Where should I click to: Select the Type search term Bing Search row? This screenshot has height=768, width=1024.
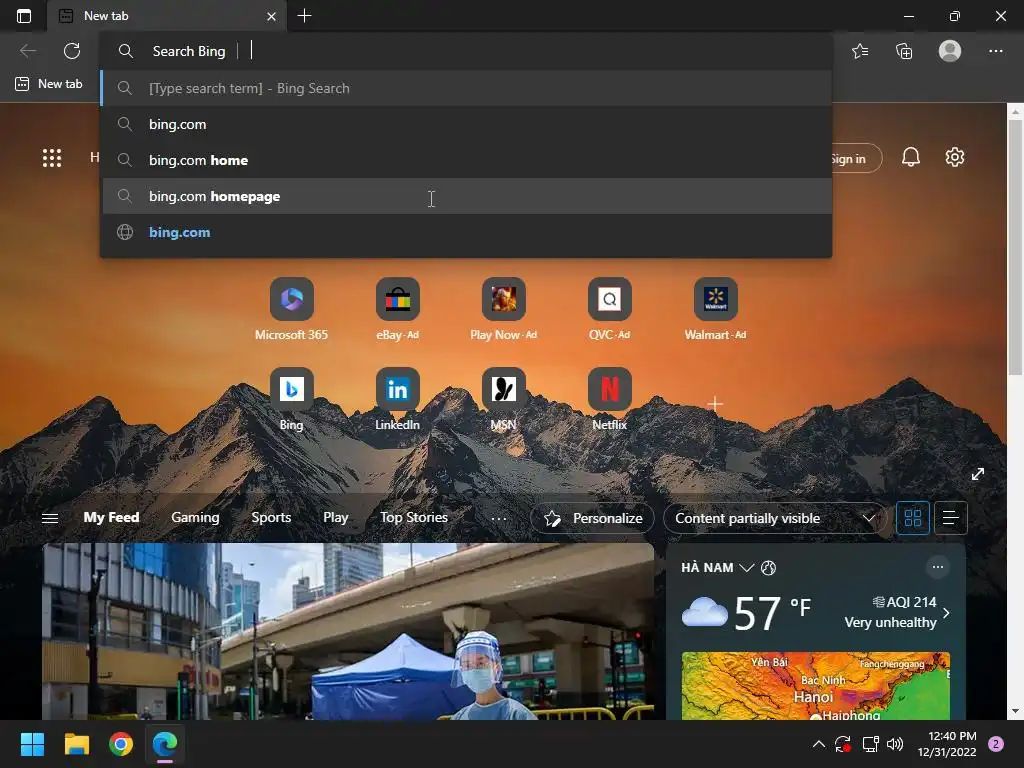467,88
